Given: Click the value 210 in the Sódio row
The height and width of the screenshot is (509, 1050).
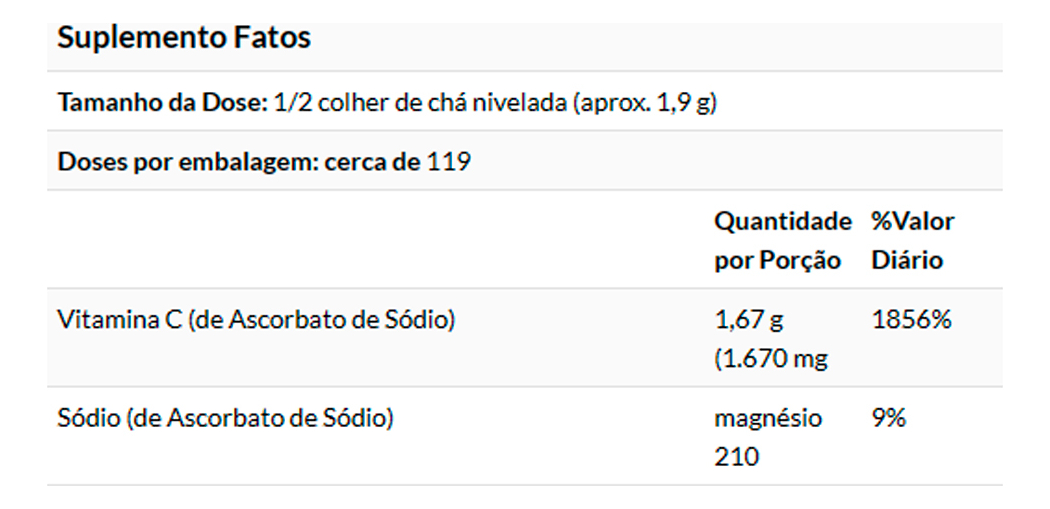Looking at the screenshot, I should pyautogui.click(x=737, y=457).
